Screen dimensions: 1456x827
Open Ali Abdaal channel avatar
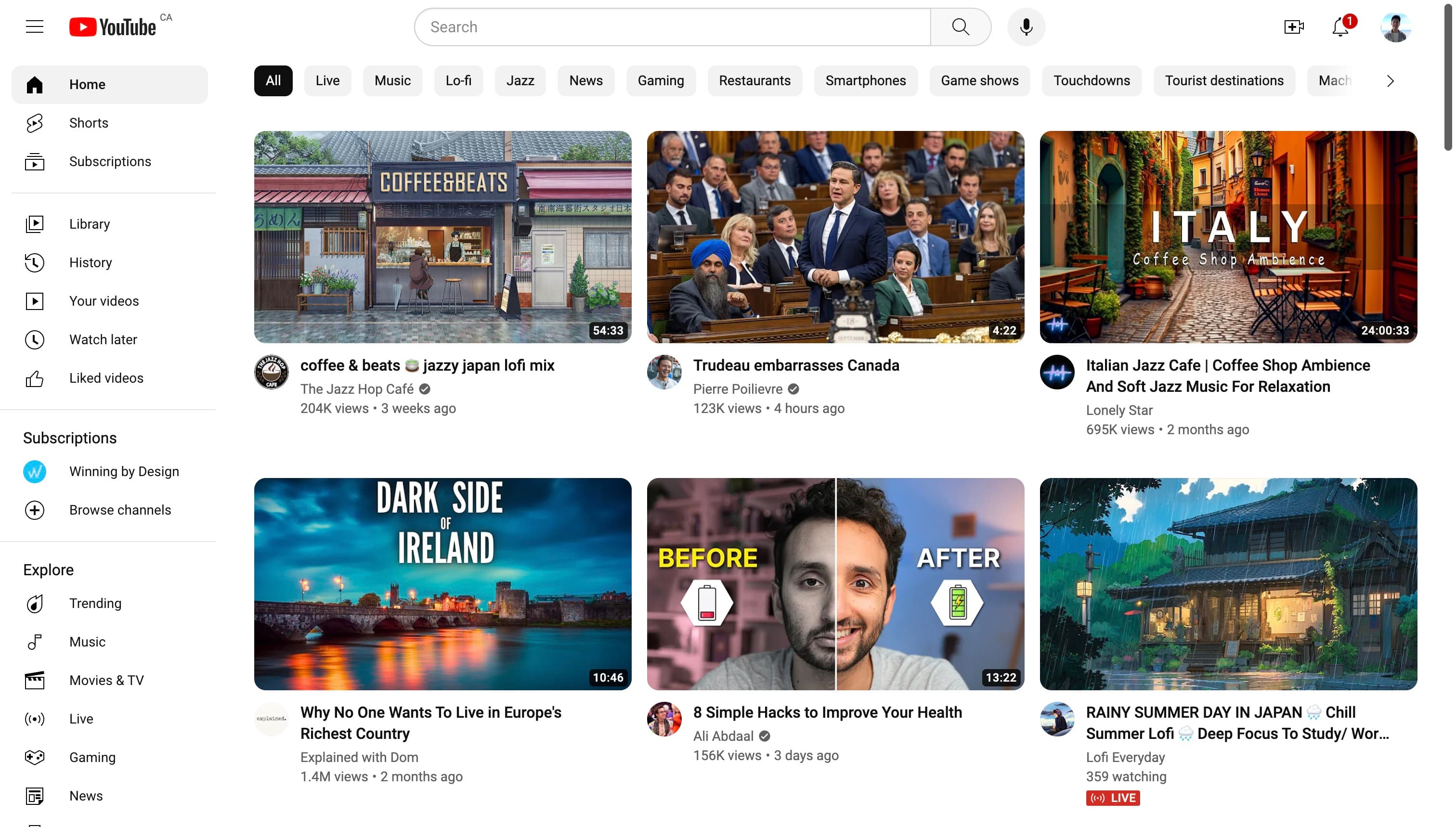[664, 719]
